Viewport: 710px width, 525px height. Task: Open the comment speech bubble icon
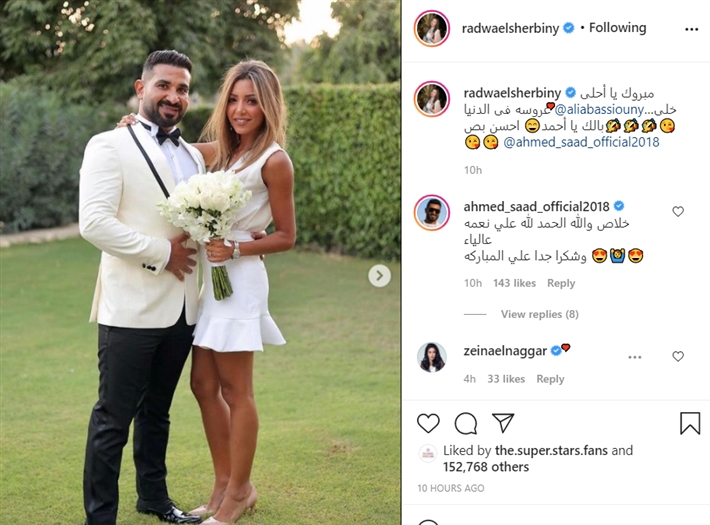465,424
